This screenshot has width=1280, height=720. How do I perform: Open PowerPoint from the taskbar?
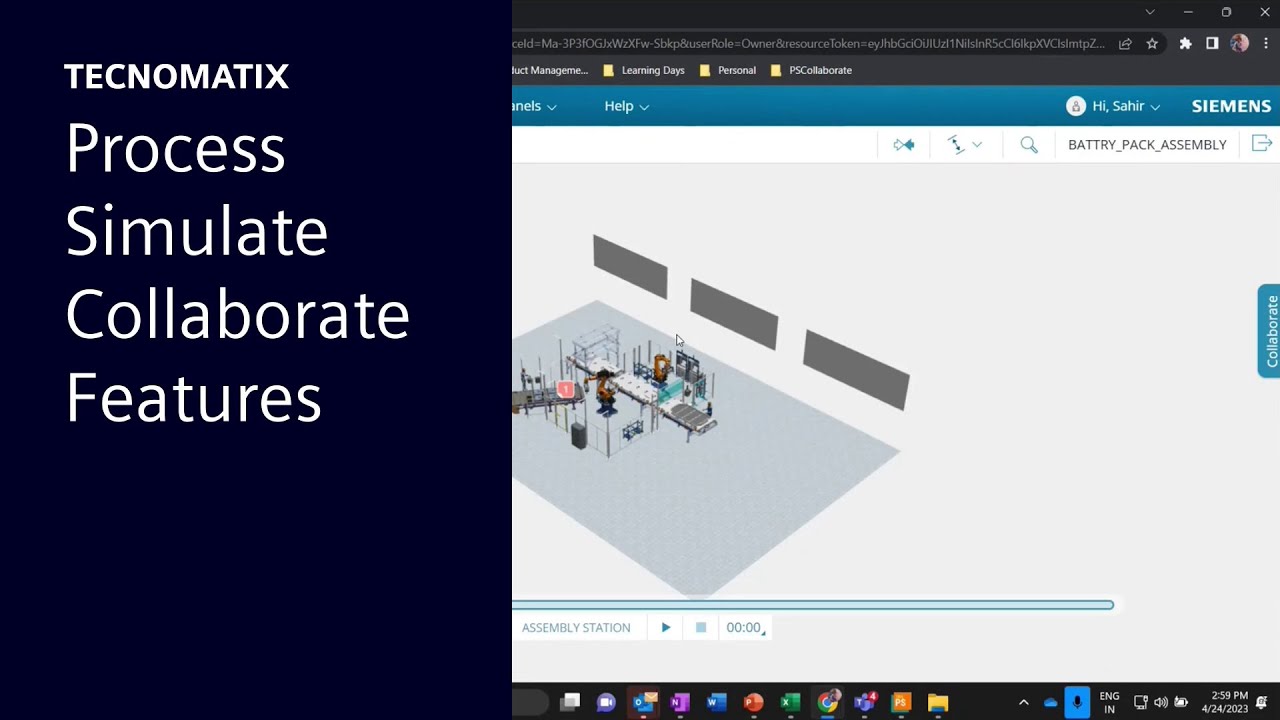click(753, 702)
